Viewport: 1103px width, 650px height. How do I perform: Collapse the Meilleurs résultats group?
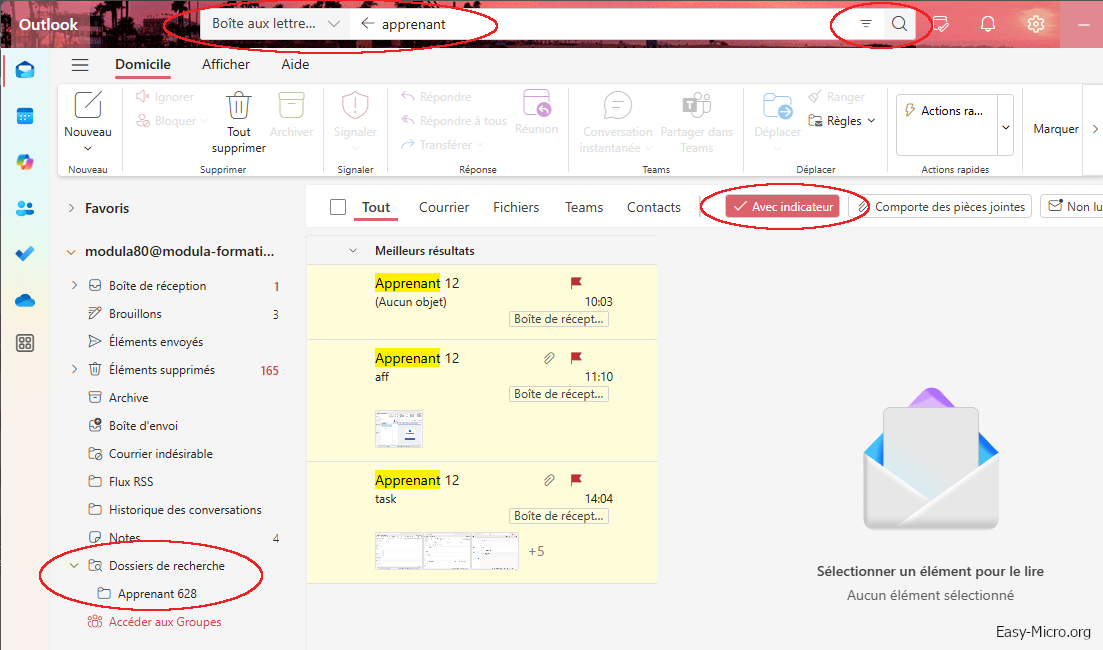(x=353, y=250)
